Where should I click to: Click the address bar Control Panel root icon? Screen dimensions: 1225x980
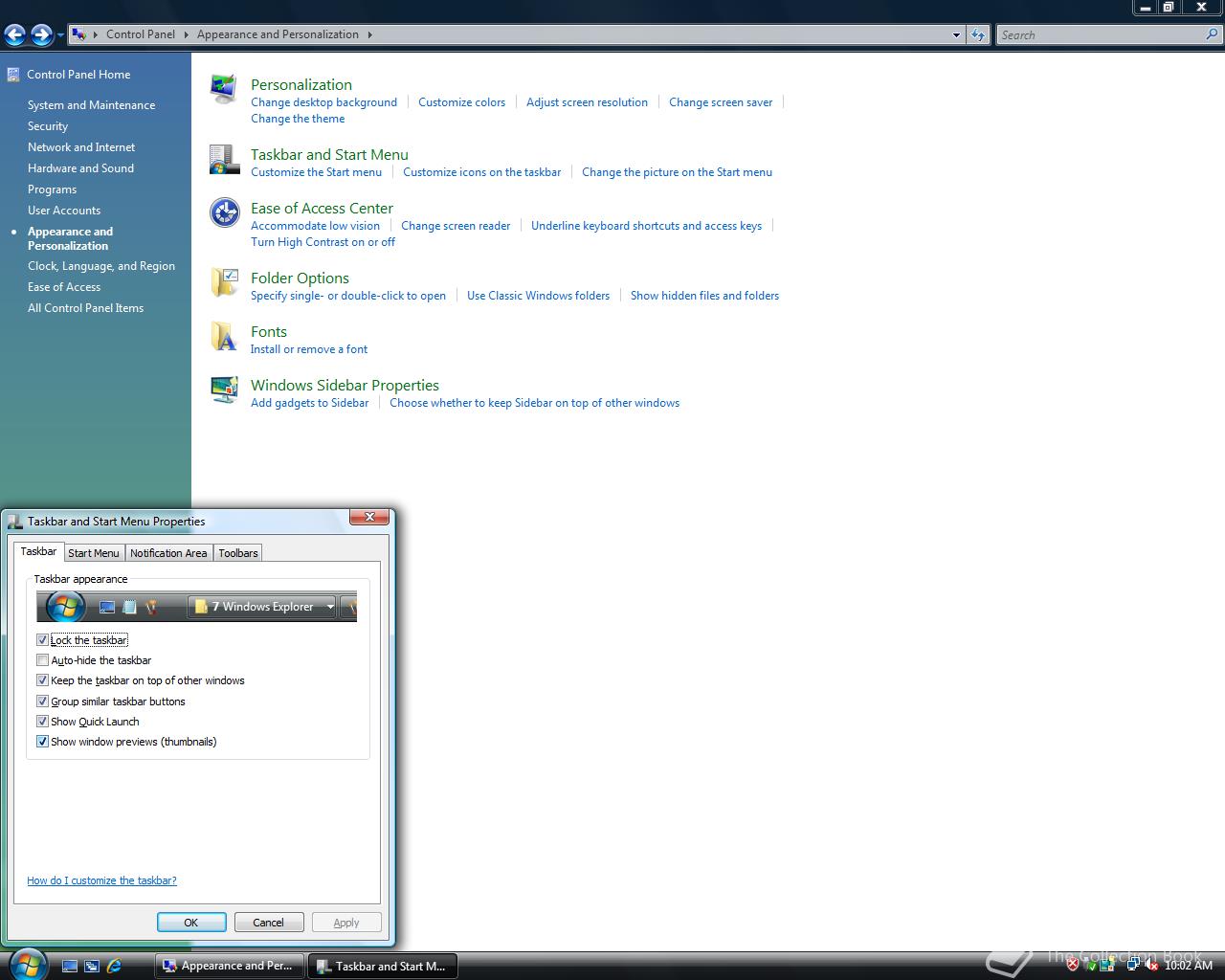[x=79, y=34]
